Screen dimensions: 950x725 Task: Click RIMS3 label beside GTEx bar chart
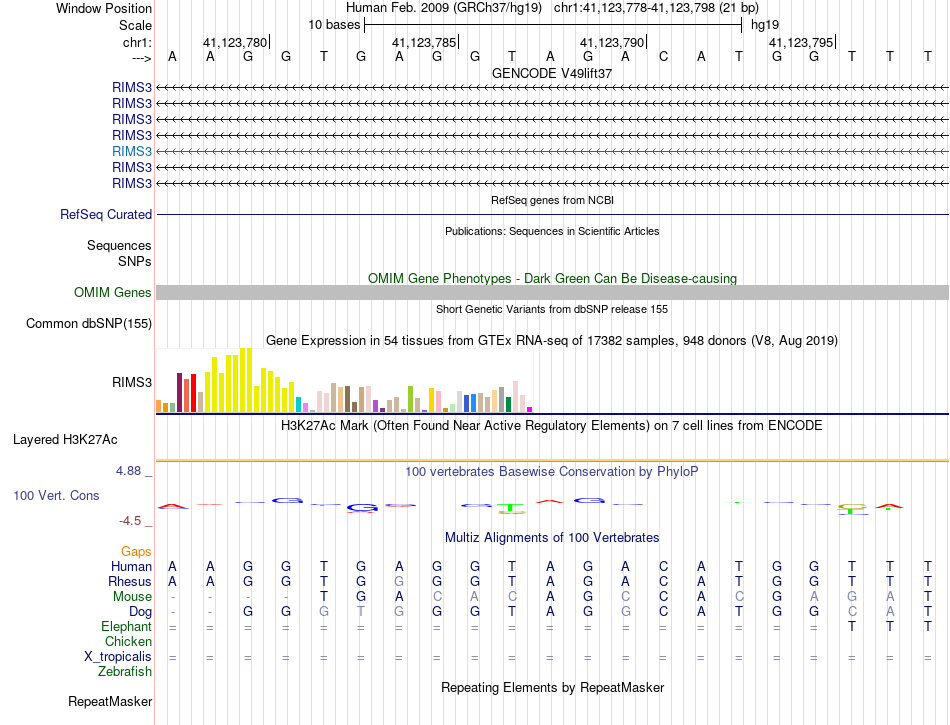[132, 382]
